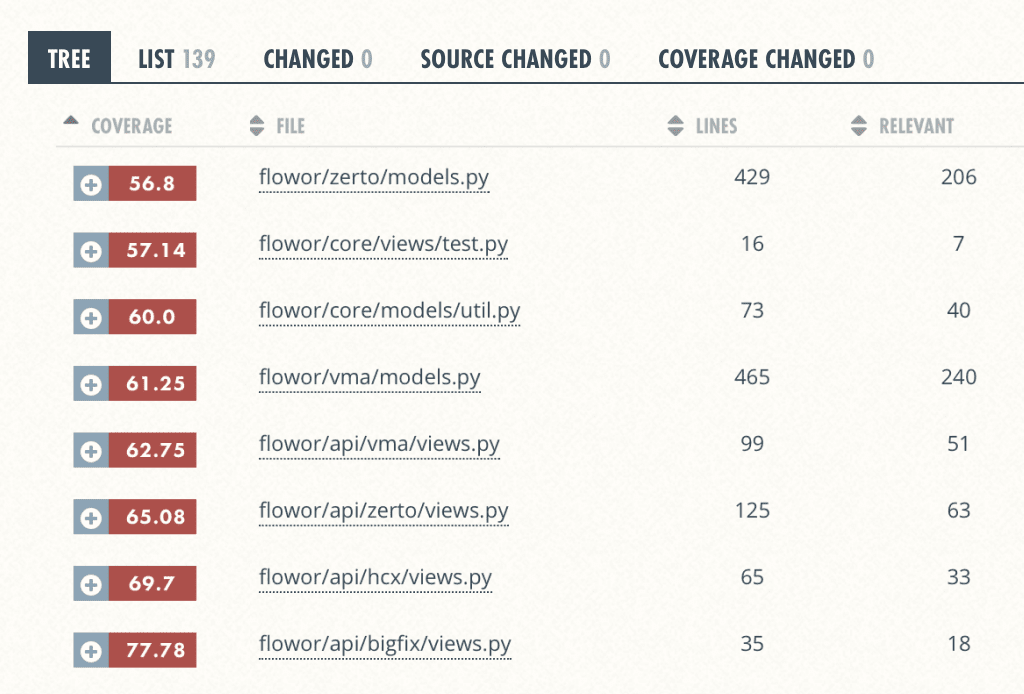Viewport: 1024px width, 694px height.
Task: Switch to the TREE tab
Action: pos(69,58)
